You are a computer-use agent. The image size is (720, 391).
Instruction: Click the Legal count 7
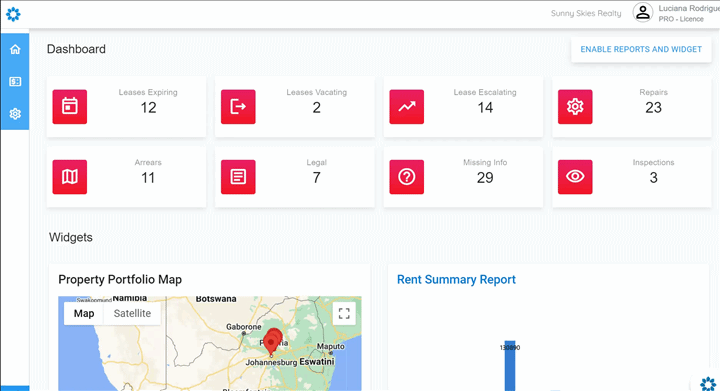[316, 178]
